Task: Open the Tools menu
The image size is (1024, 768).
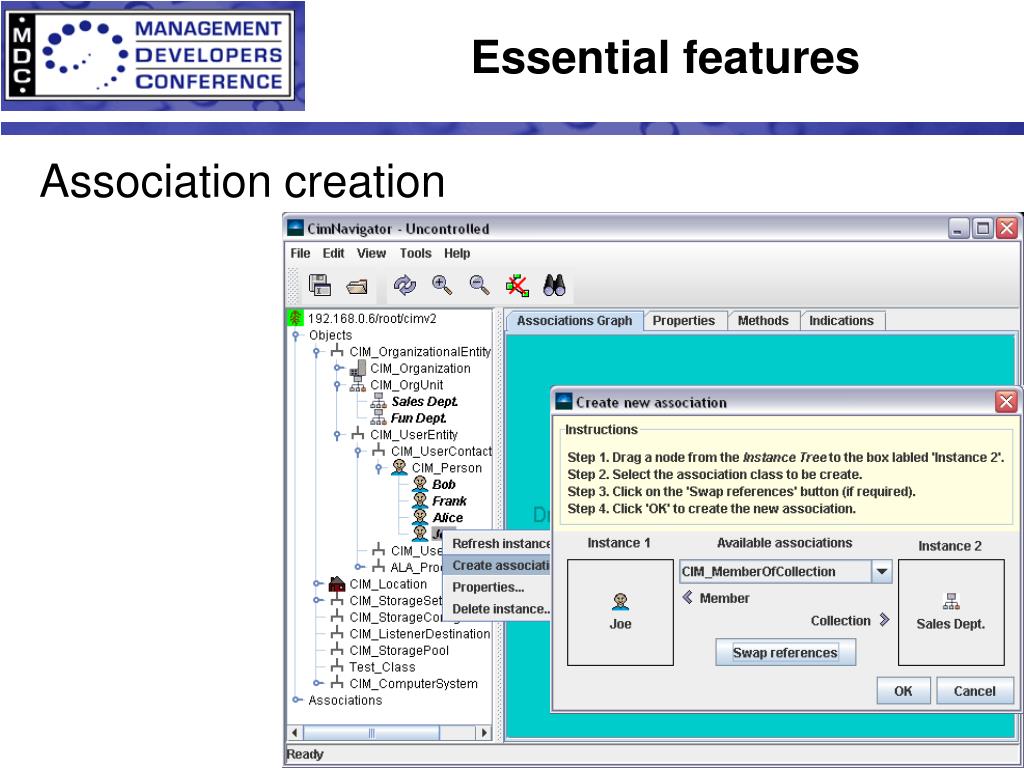Action: [x=415, y=253]
